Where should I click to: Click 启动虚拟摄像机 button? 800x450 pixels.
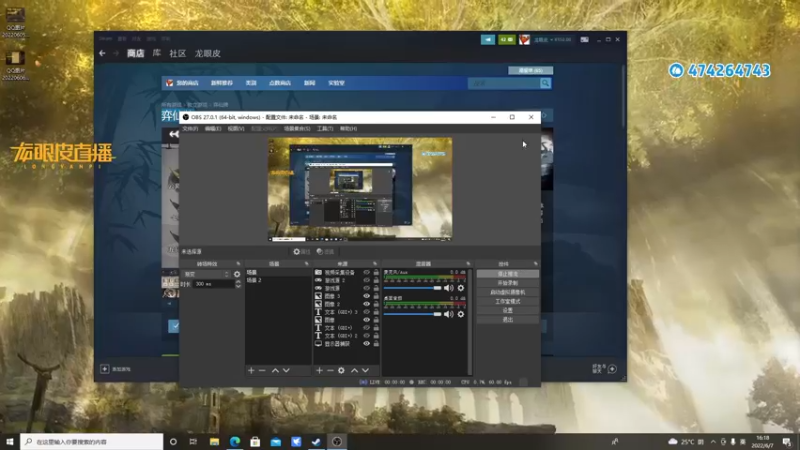[x=508, y=292]
